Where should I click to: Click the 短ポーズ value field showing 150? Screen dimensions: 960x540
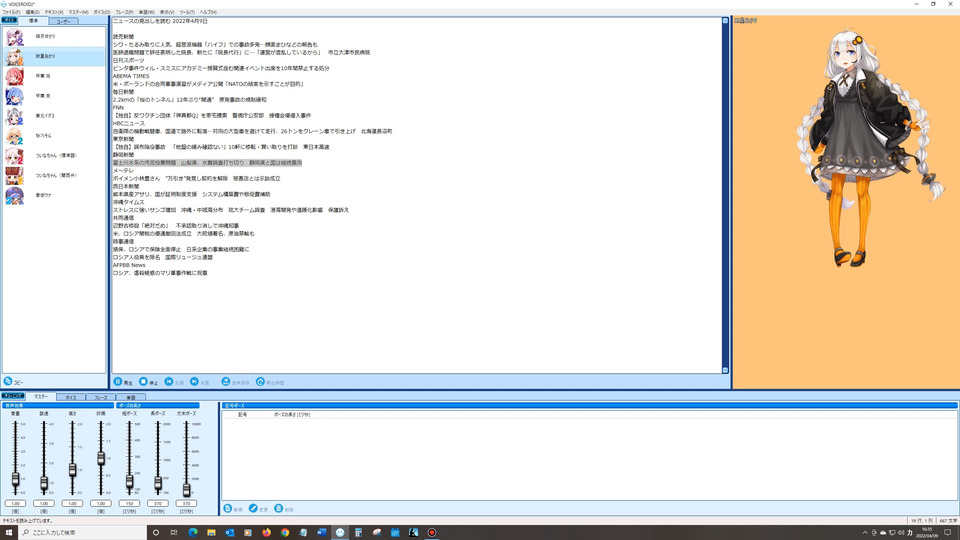pyautogui.click(x=129, y=503)
